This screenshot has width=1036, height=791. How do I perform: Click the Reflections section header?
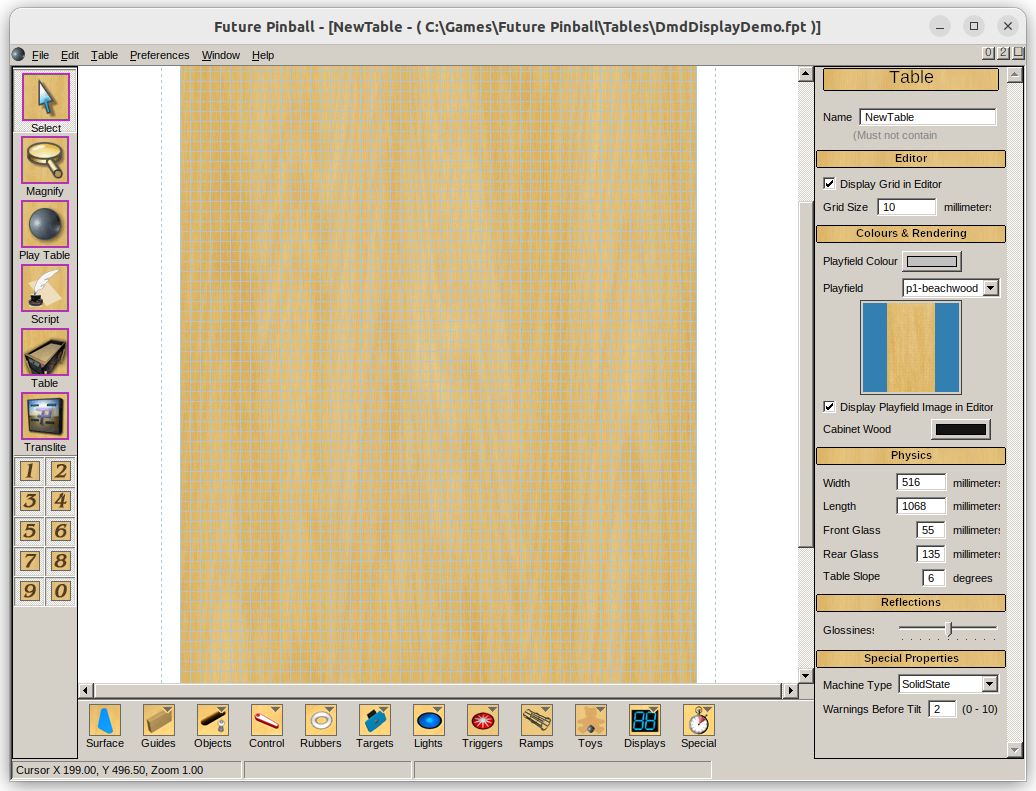point(910,602)
